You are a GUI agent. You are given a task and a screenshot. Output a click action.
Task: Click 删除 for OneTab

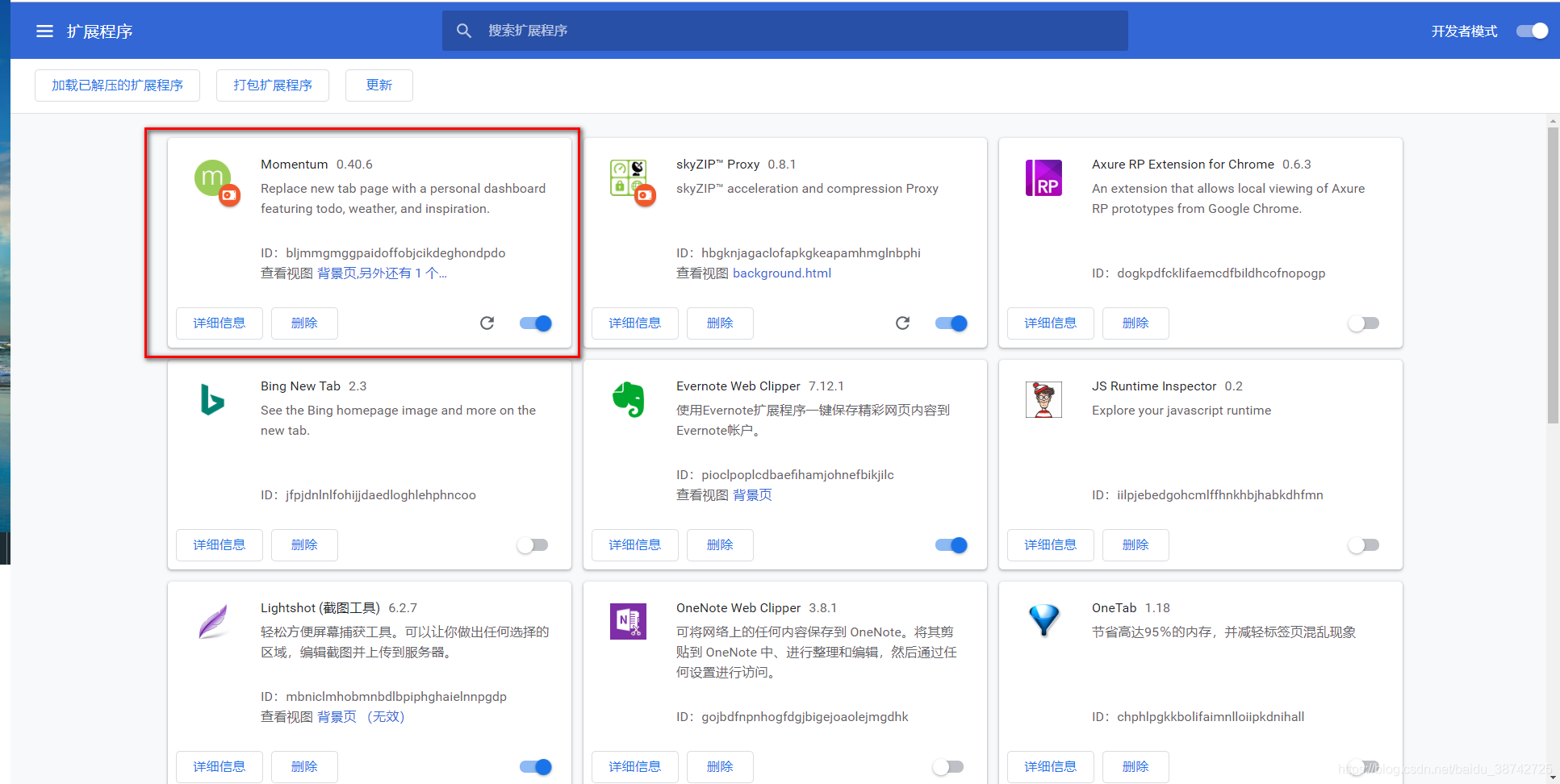click(1135, 766)
